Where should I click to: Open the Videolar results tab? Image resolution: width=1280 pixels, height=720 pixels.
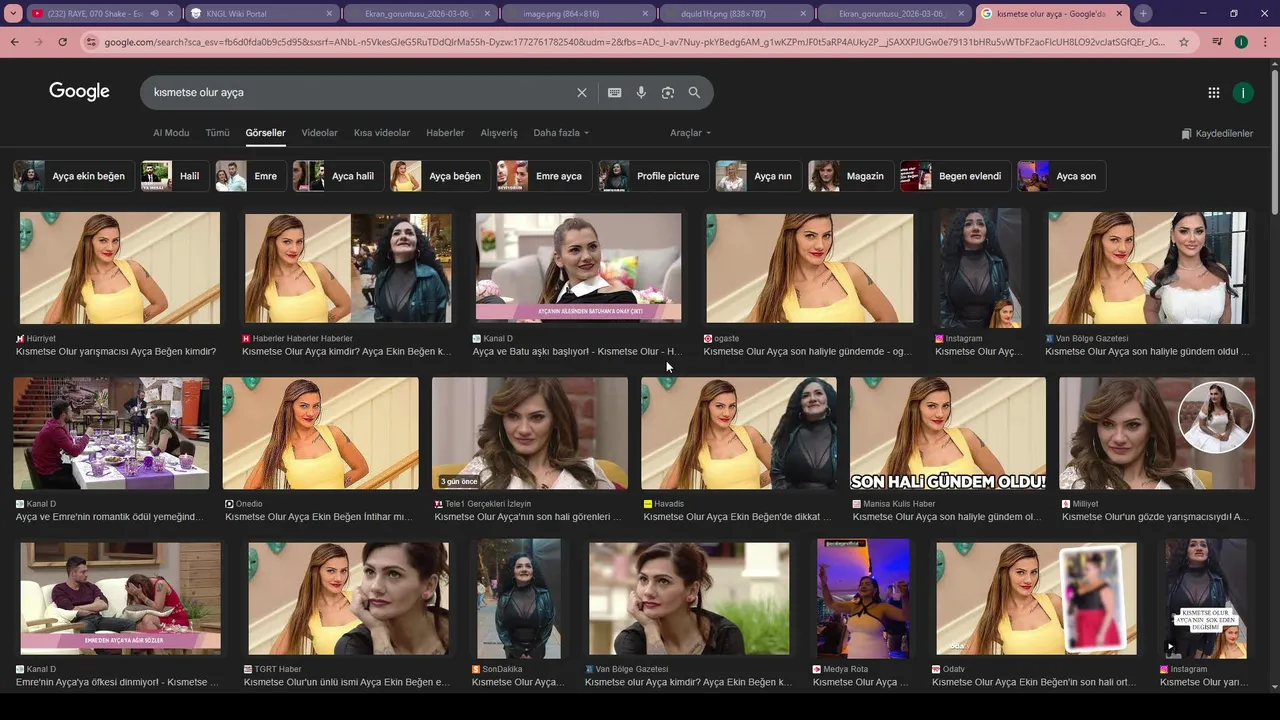[320, 133]
